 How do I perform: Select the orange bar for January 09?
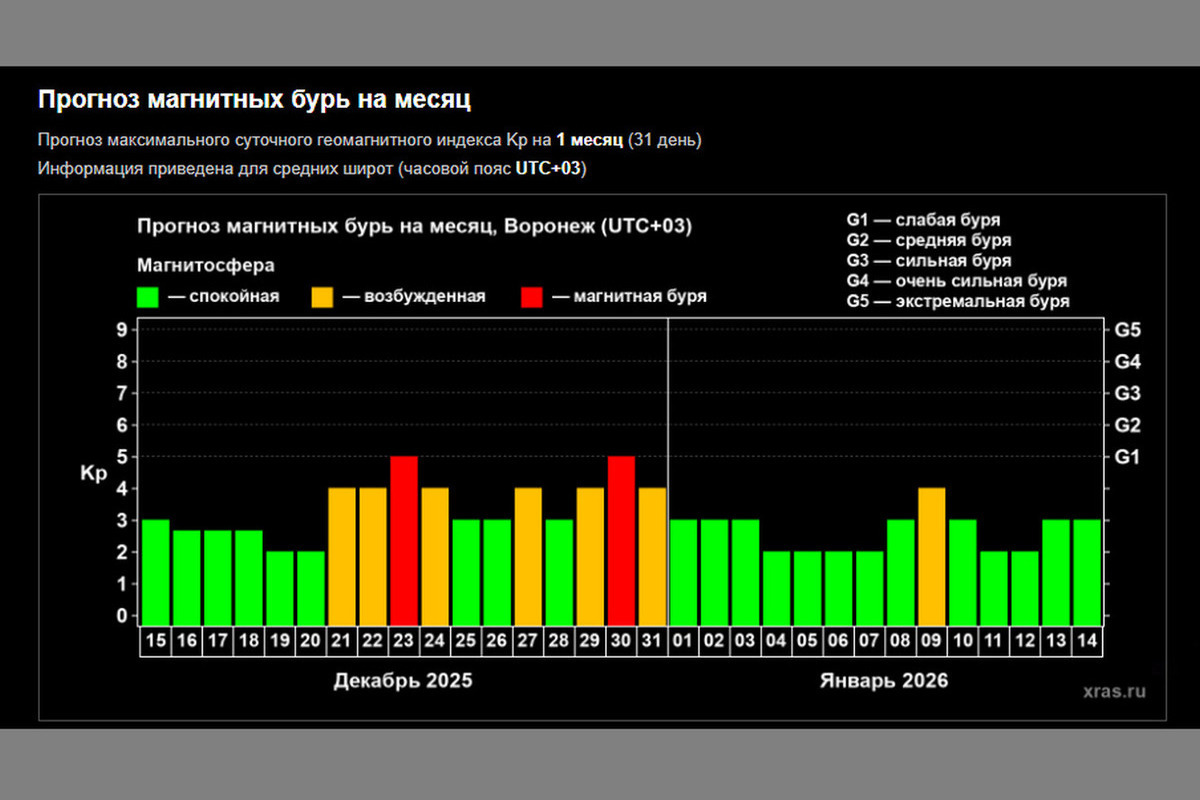pyautogui.click(x=931, y=555)
